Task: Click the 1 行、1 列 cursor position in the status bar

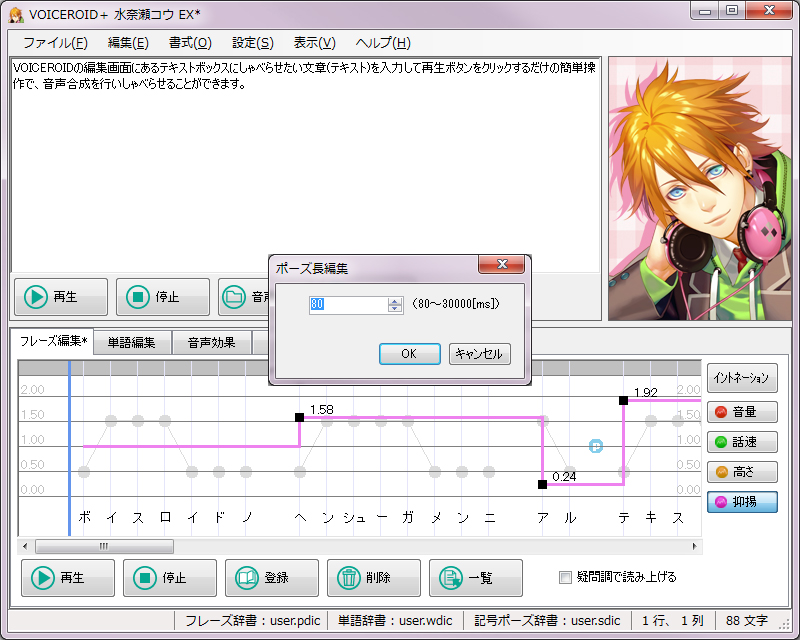Action: [x=673, y=621]
